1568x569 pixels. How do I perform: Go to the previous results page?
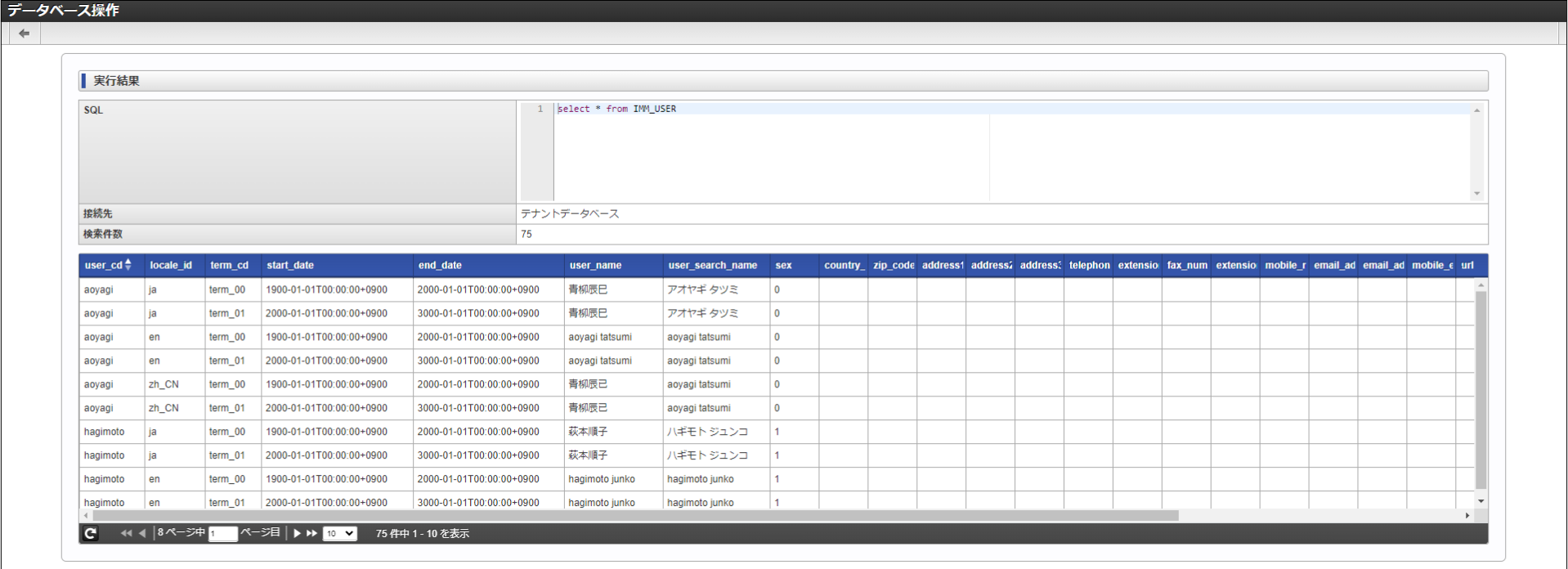coord(142,533)
